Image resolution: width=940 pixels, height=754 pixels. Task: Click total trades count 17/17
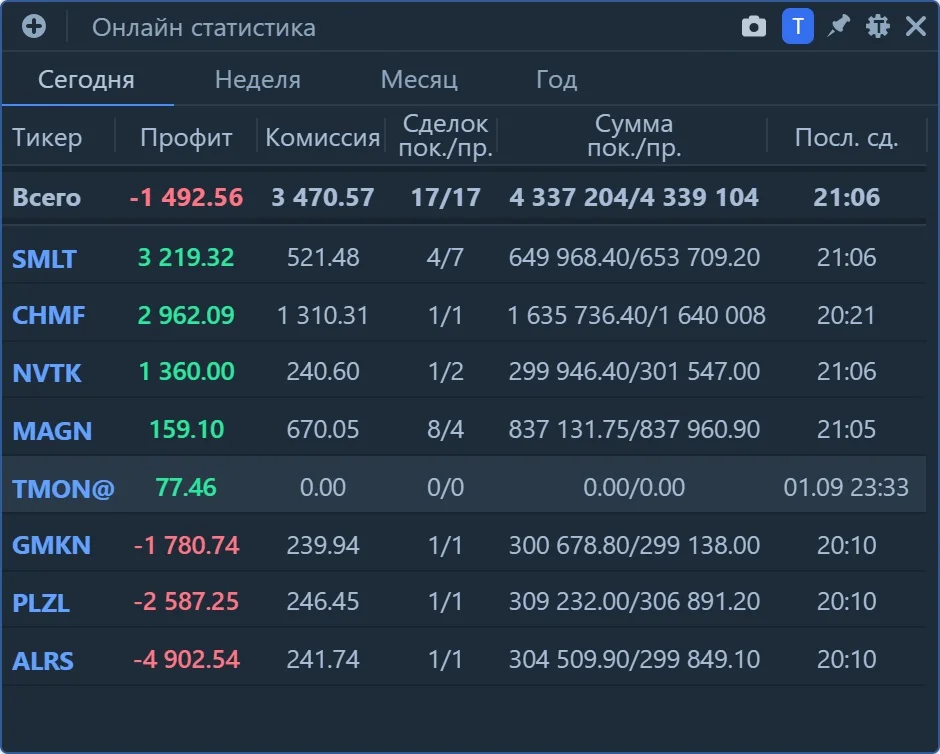(445, 197)
